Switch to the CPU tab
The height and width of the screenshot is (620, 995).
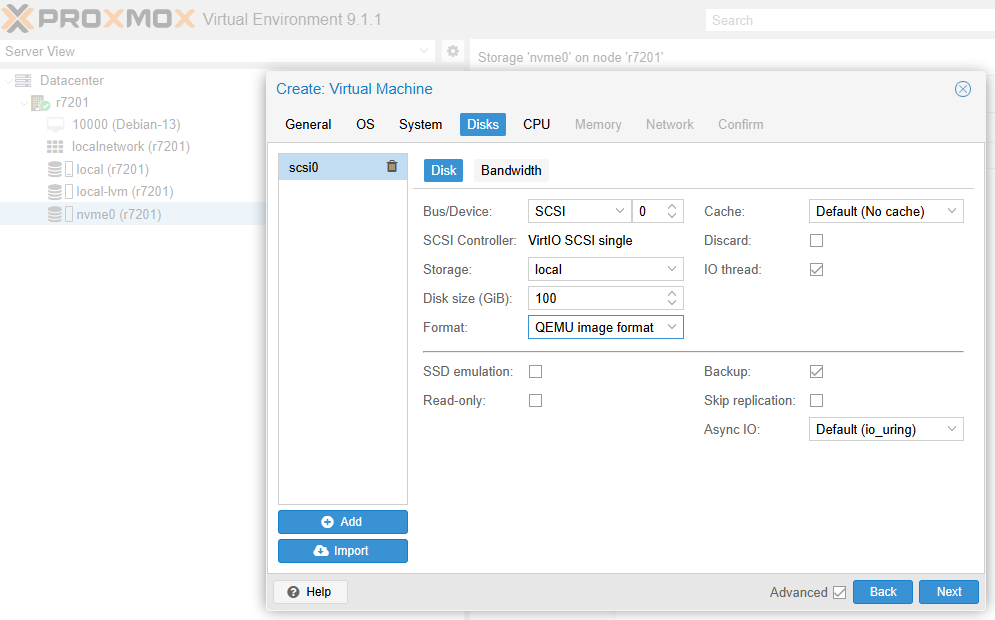(x=536, y=124)
